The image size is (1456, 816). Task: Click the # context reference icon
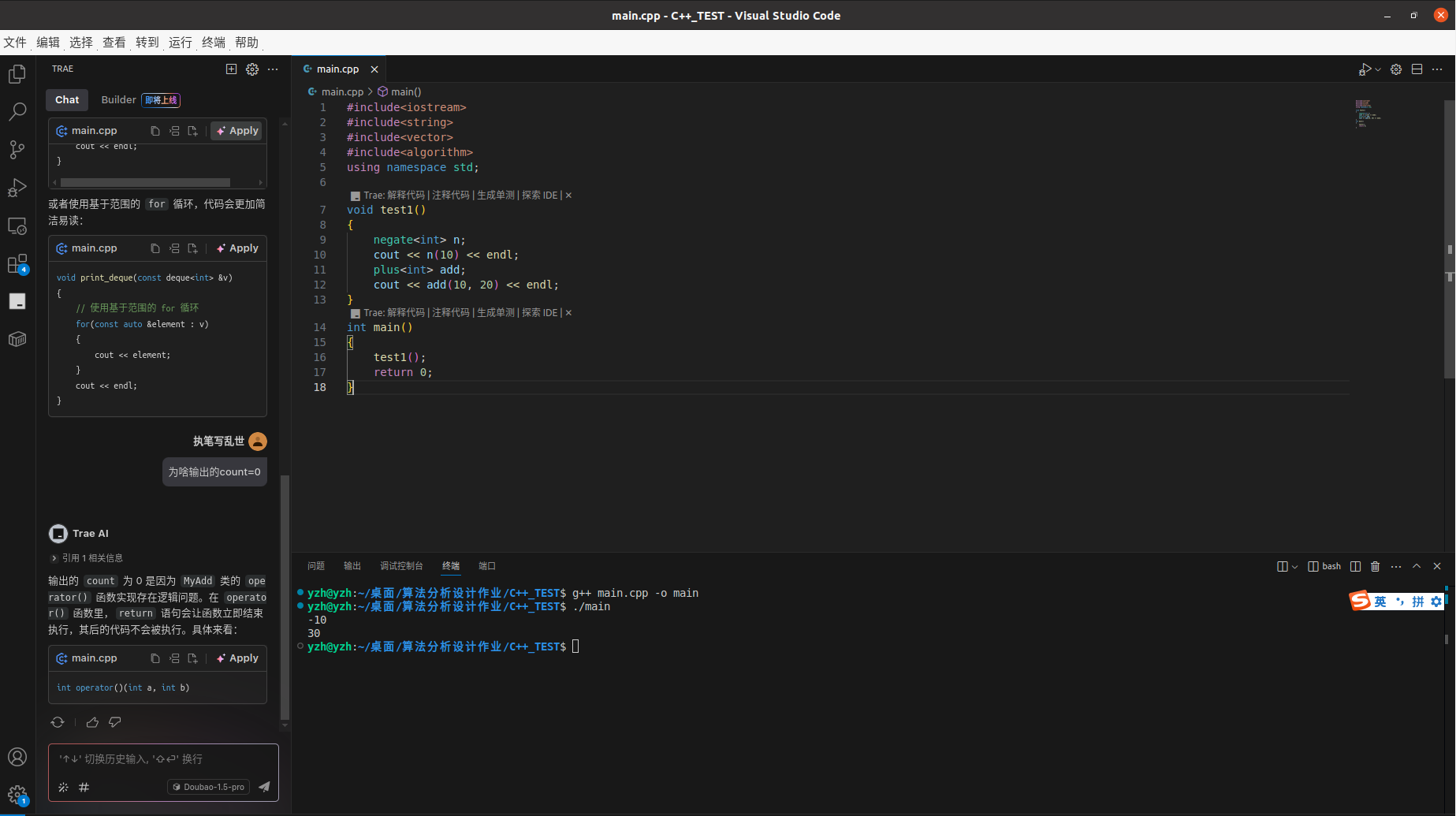click(x=84, y=787)
